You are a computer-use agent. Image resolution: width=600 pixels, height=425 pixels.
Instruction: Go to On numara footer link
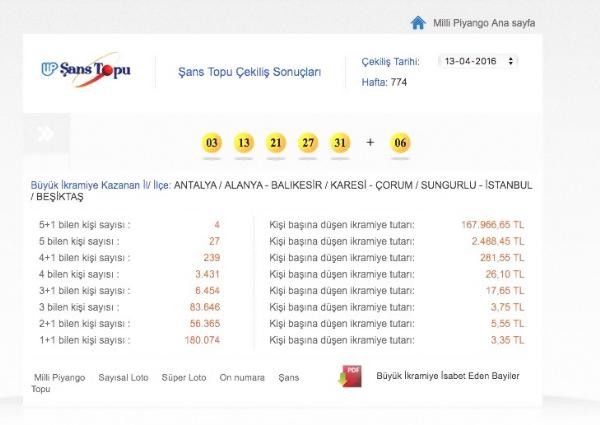(242, 378)
